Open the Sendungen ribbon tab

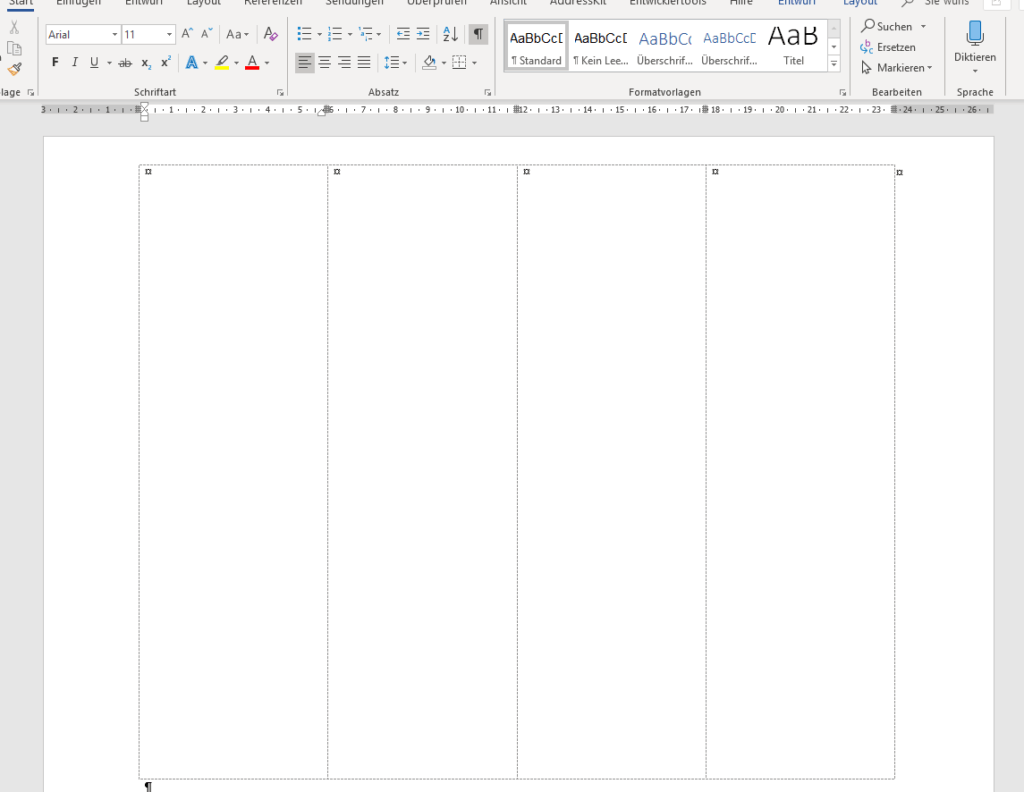coord(354,3)
